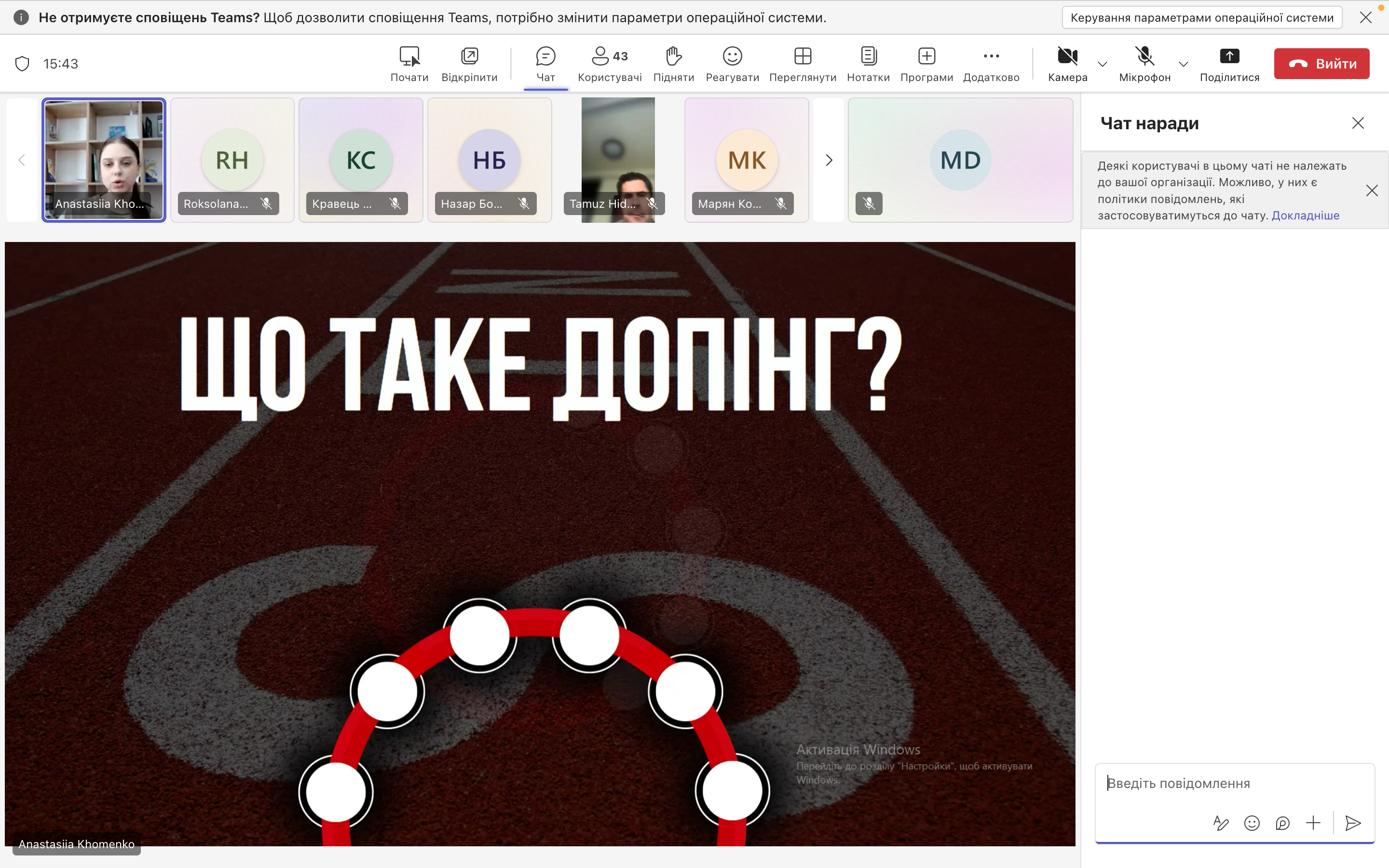1389x868 pixels.
Task: Select Roksolana participant tile RH
Action: (x=232, y=160)
